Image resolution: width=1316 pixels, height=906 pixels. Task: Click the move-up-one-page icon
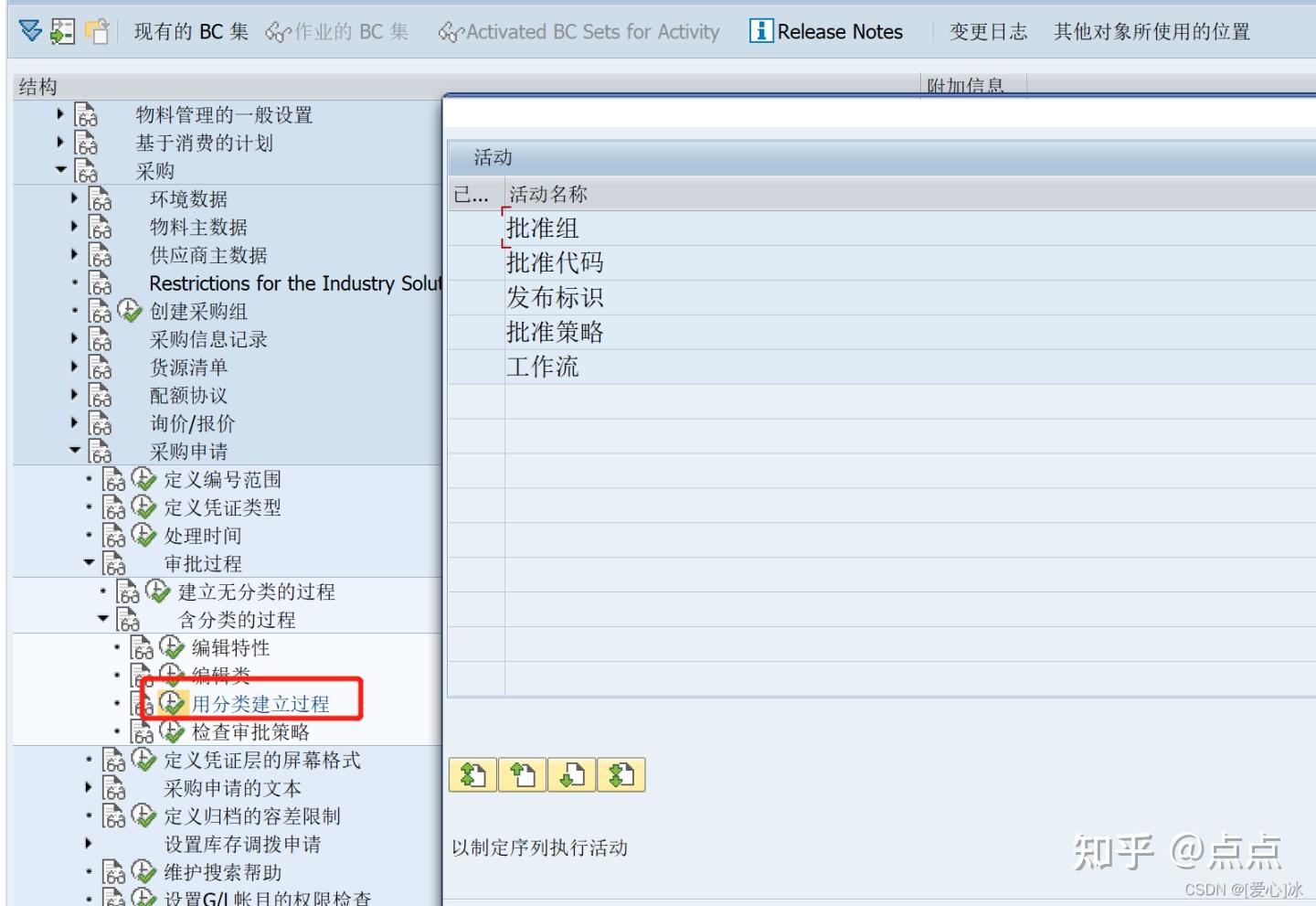click(522, 774)
